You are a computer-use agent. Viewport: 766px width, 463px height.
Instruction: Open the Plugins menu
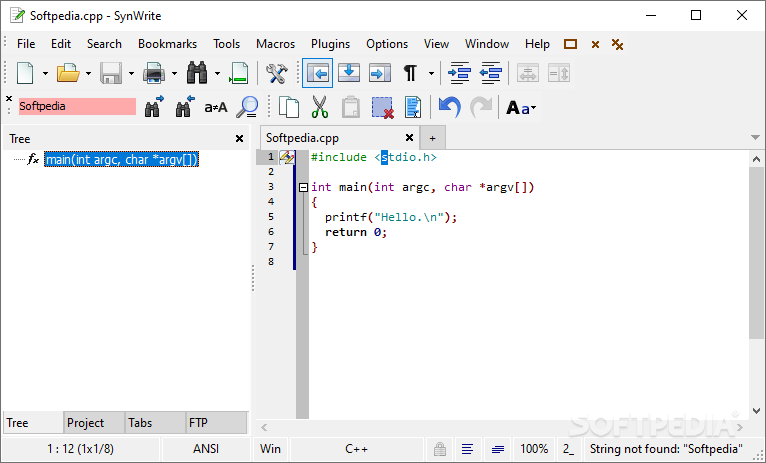pyautogui.click(x=330, y=44)
